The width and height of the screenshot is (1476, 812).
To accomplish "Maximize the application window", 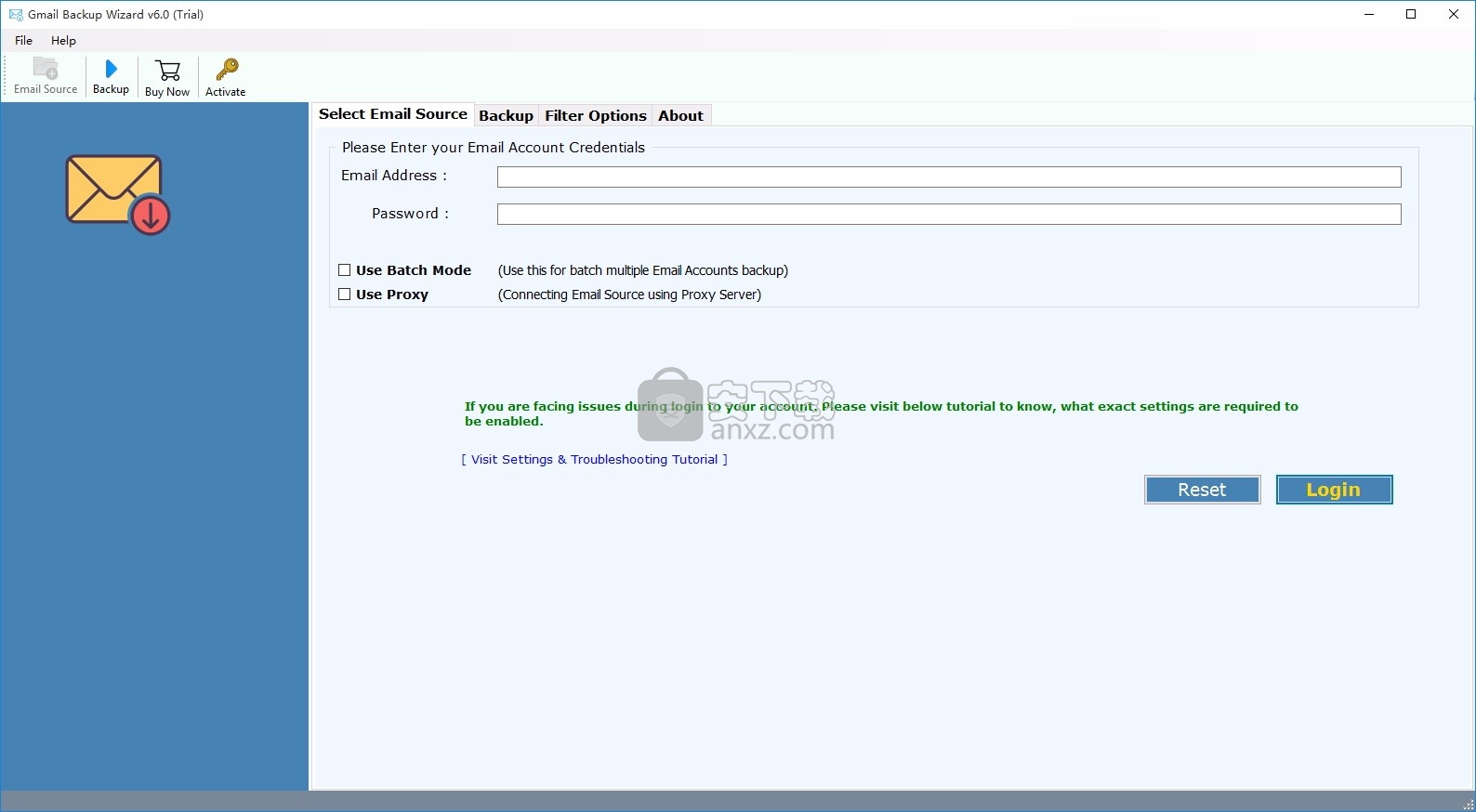I will [x=1411, y=14].
